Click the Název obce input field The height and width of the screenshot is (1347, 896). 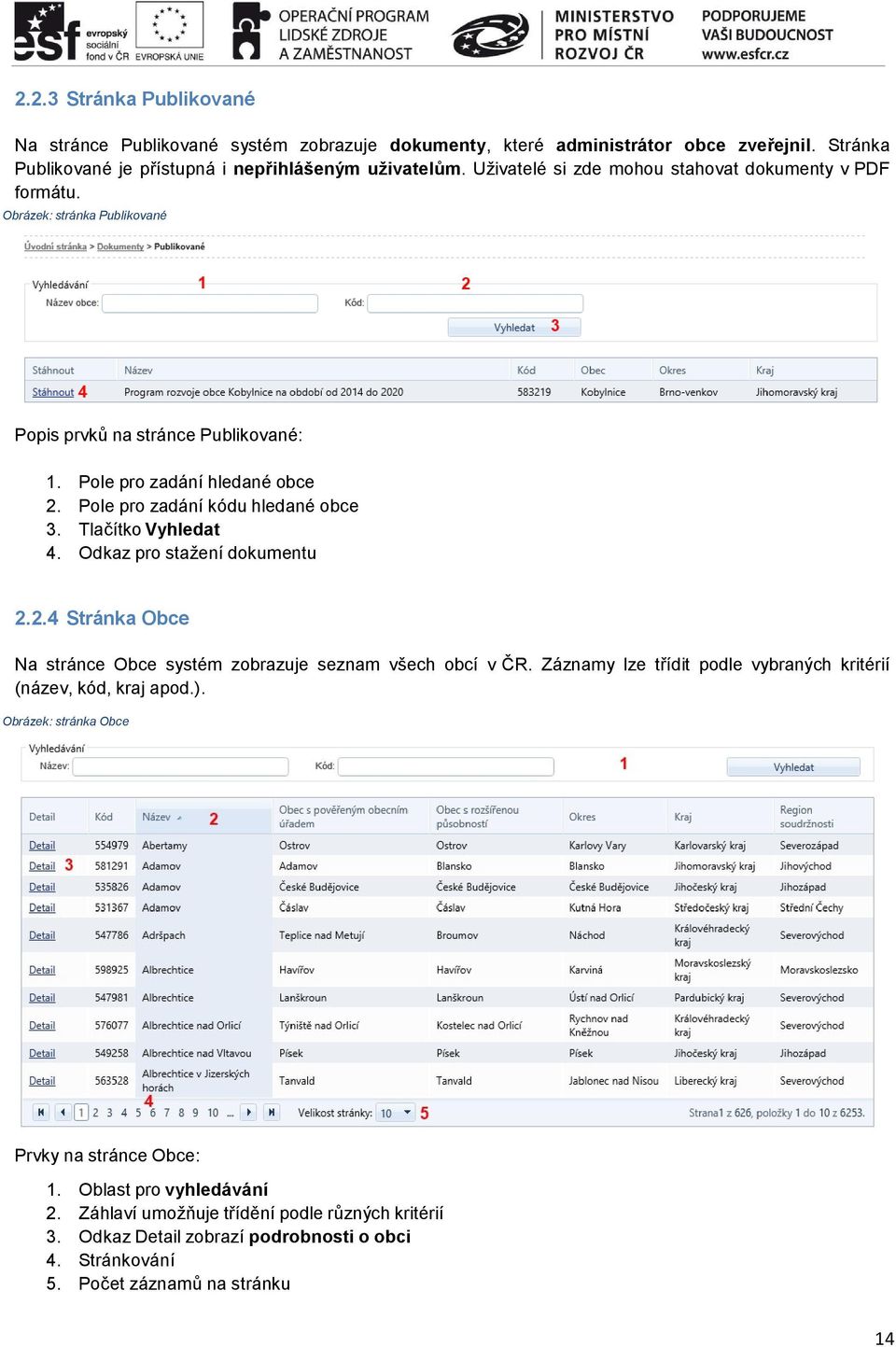pyautogui.click(x=210, y=303)
